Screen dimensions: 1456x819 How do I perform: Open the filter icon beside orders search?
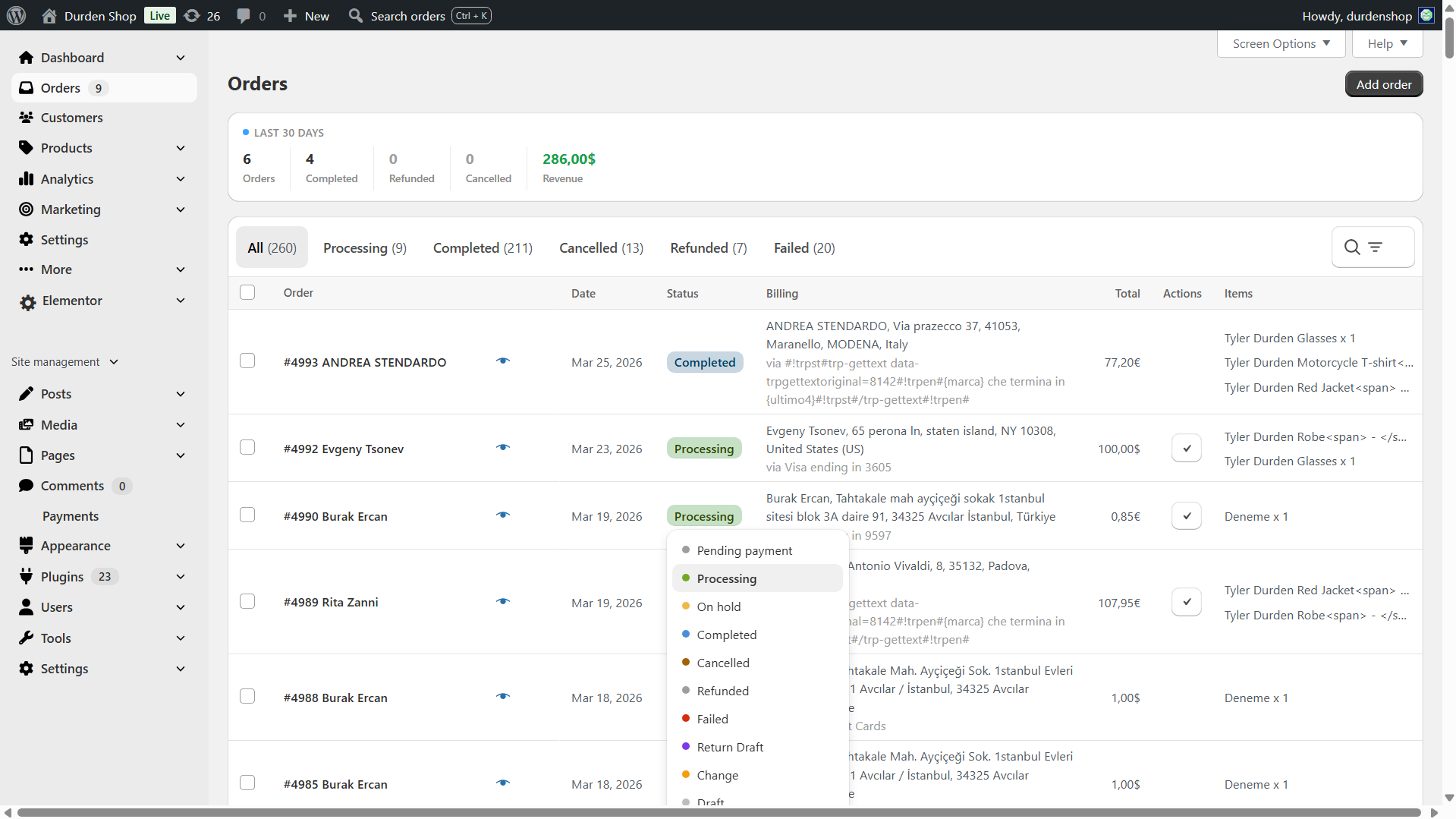tap(1375, 247)
